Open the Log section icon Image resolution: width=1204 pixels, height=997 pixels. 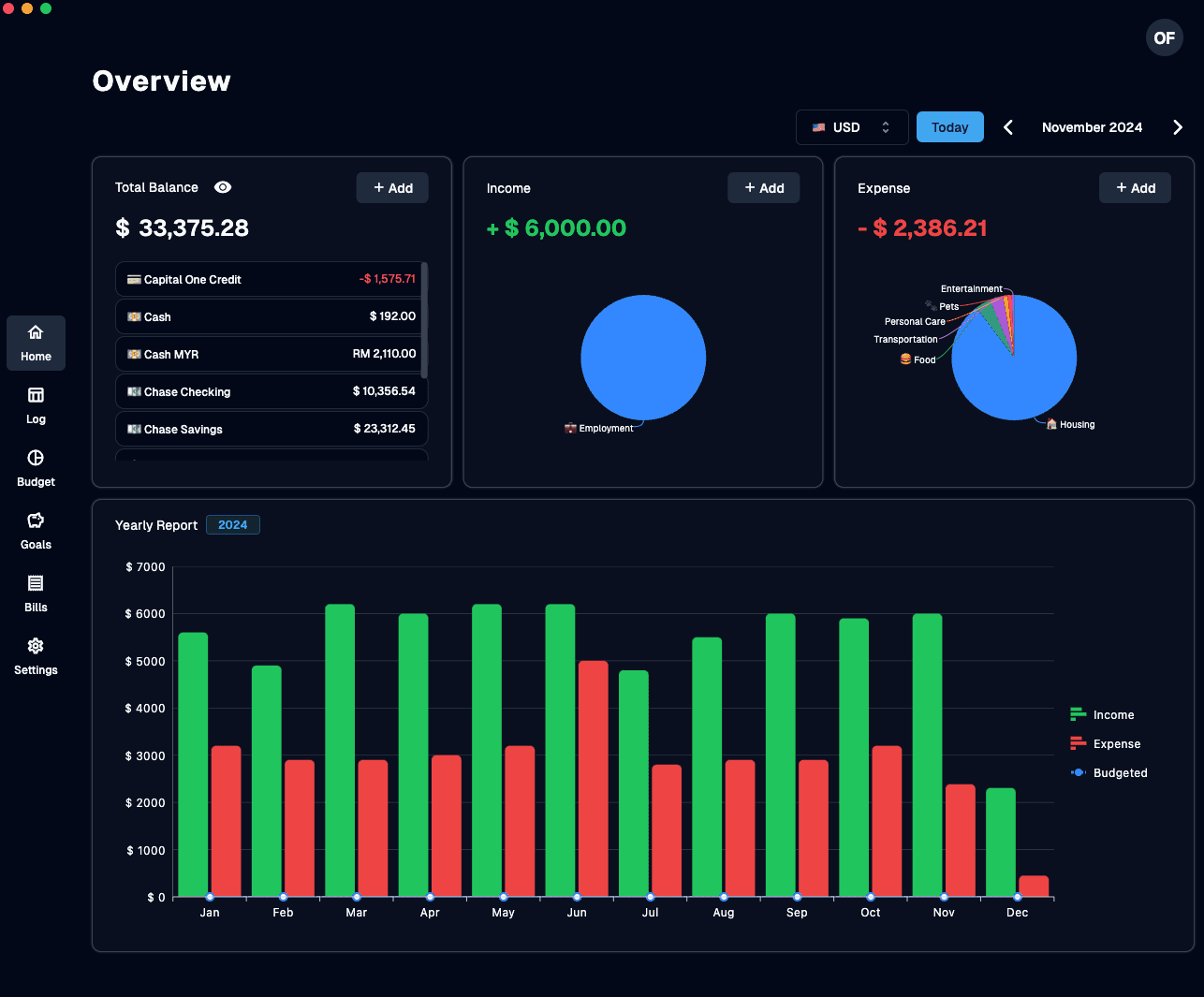tap(36, 396)
